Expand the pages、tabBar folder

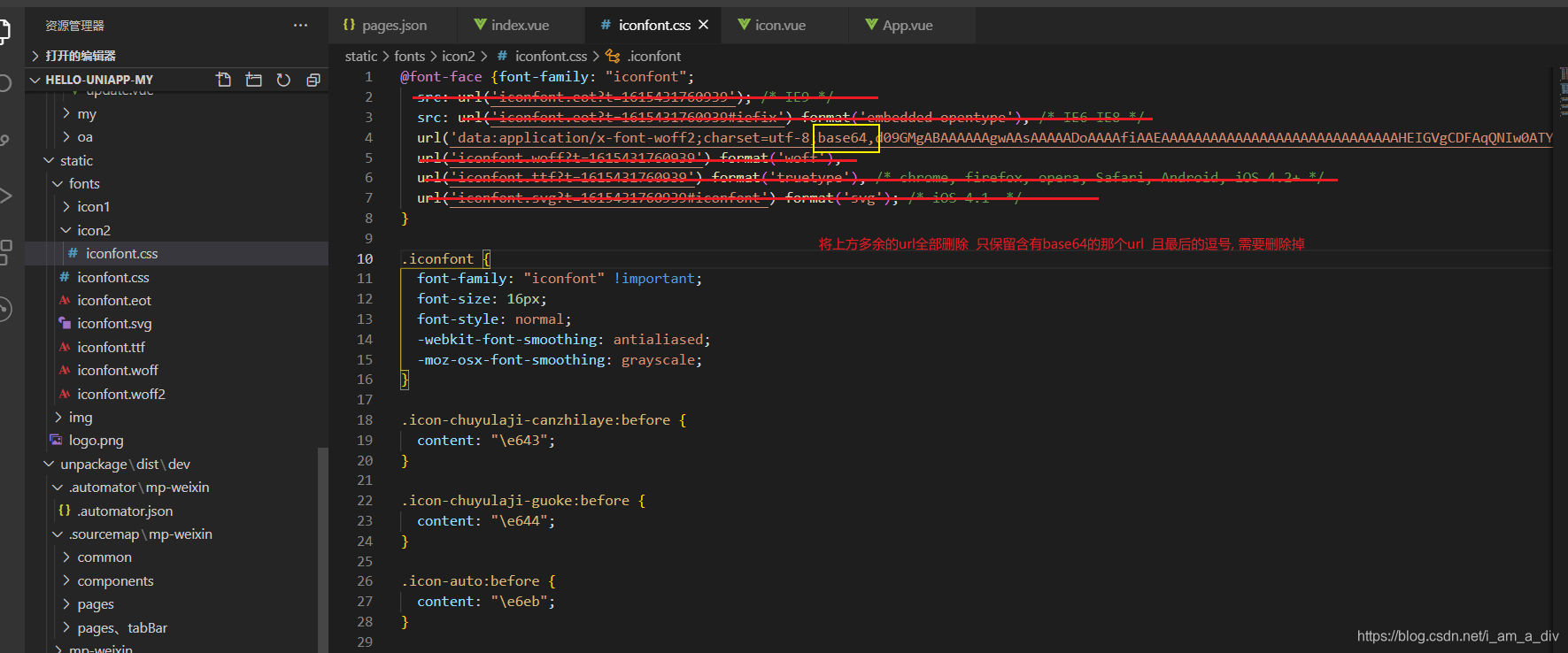coord(176,627)
